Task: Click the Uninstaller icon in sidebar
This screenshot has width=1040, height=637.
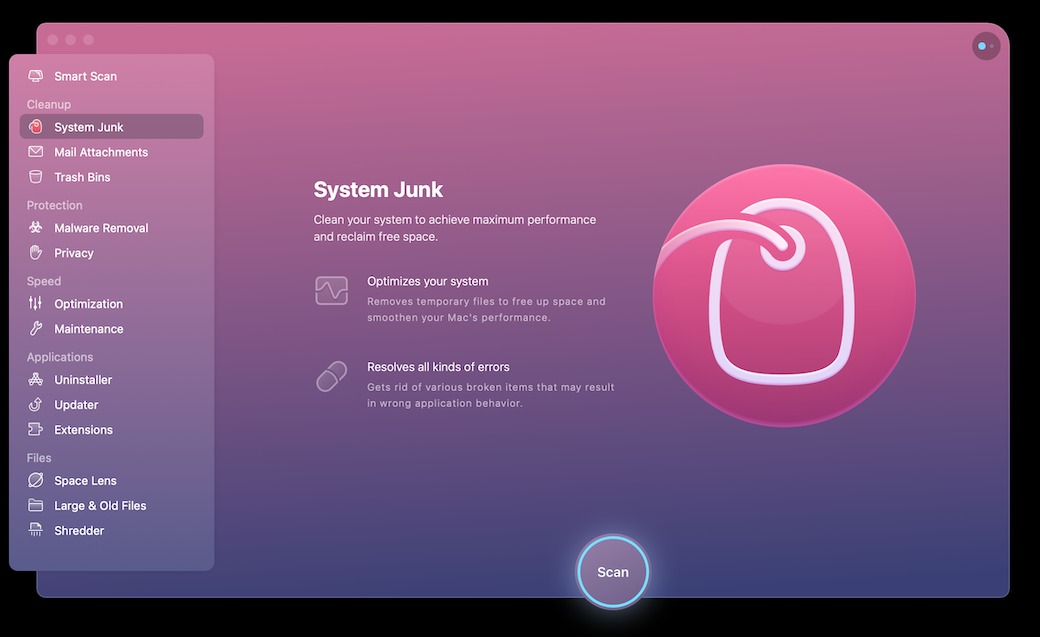Action: pos(36,380)
